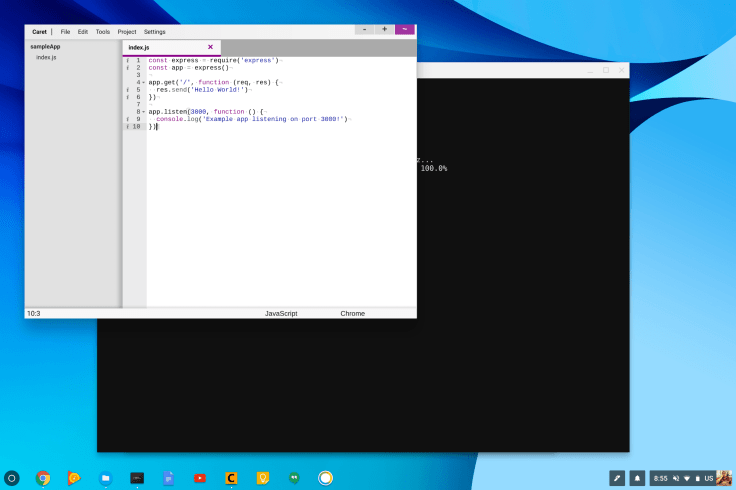Open the notifications bell in the tray
The image size is (736, 490).
point(637,478)
